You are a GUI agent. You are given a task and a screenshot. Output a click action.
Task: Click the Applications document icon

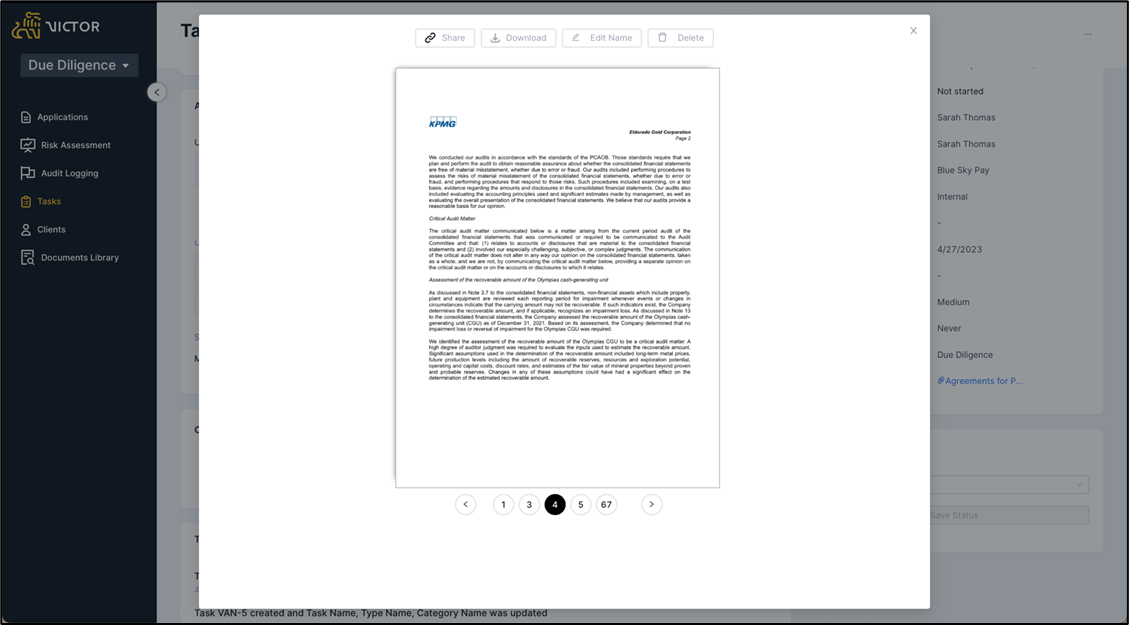tap(26, 117)
